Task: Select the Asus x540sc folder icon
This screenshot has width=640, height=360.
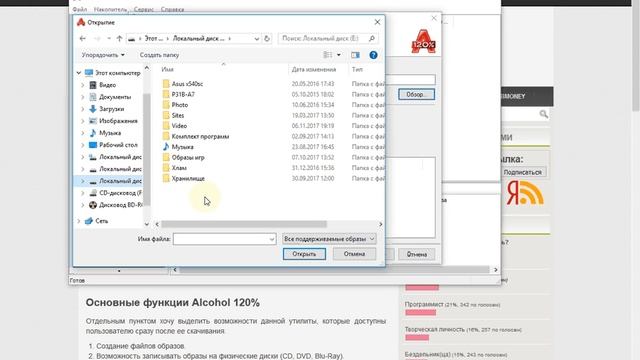Action: [166, 84]
